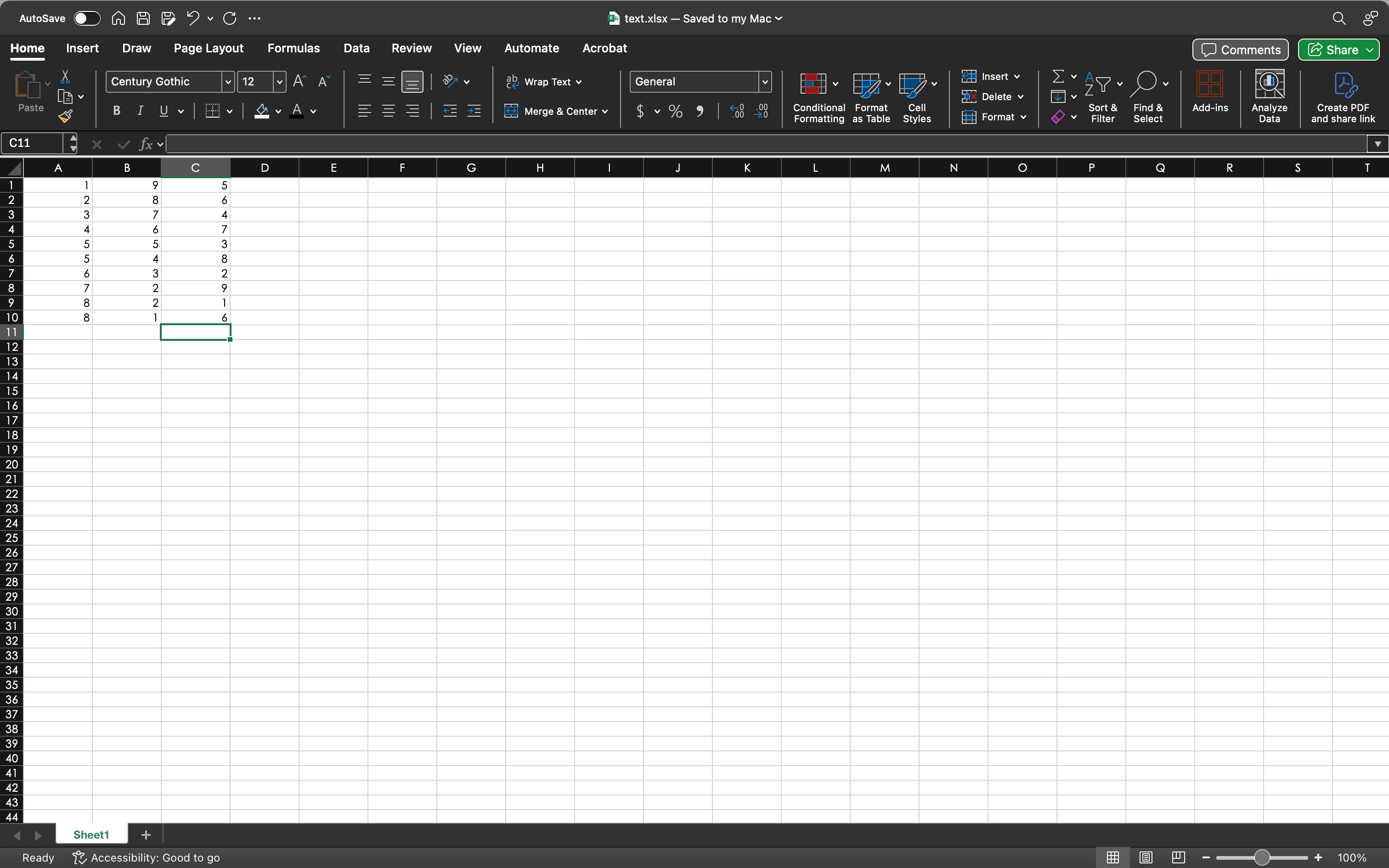Open the Century Gothic font dropdown
This screenshot has width=1389, height=868.
(228, 82)
